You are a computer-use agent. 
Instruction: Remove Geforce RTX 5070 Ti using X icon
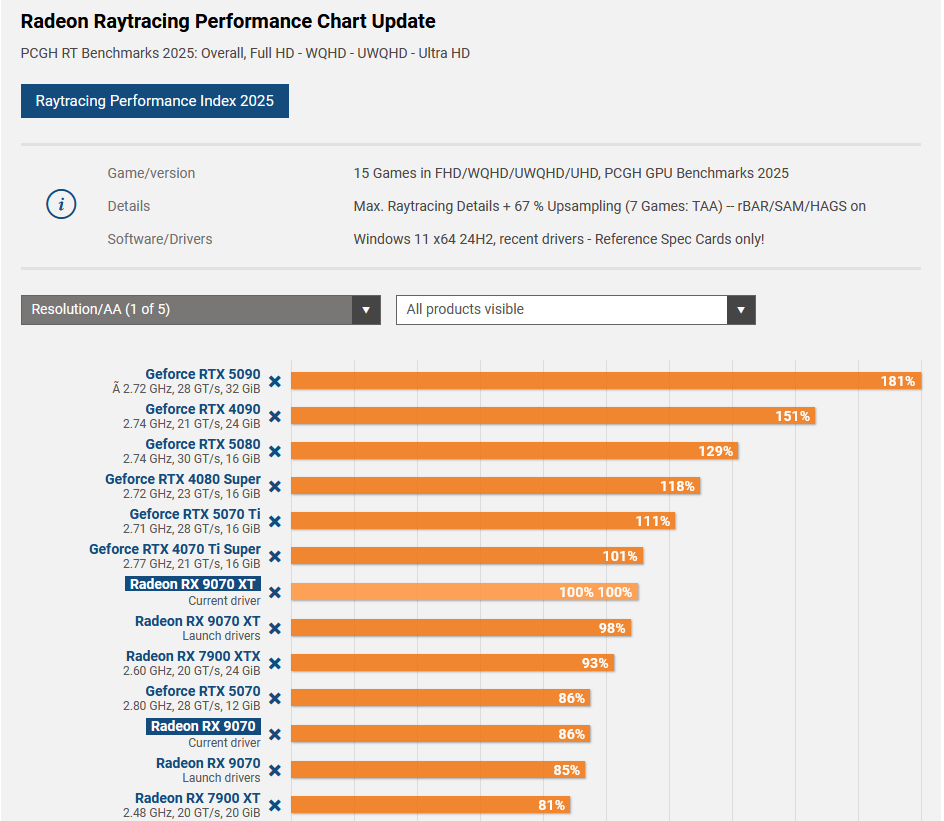pos(275,521)
